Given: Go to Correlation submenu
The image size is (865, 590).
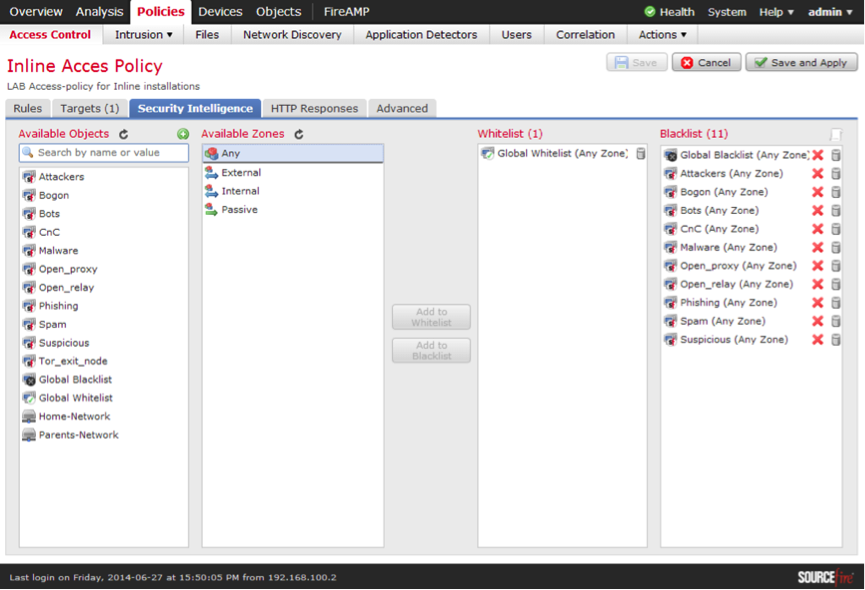Looking at the screenshot, I should [585, 35].
